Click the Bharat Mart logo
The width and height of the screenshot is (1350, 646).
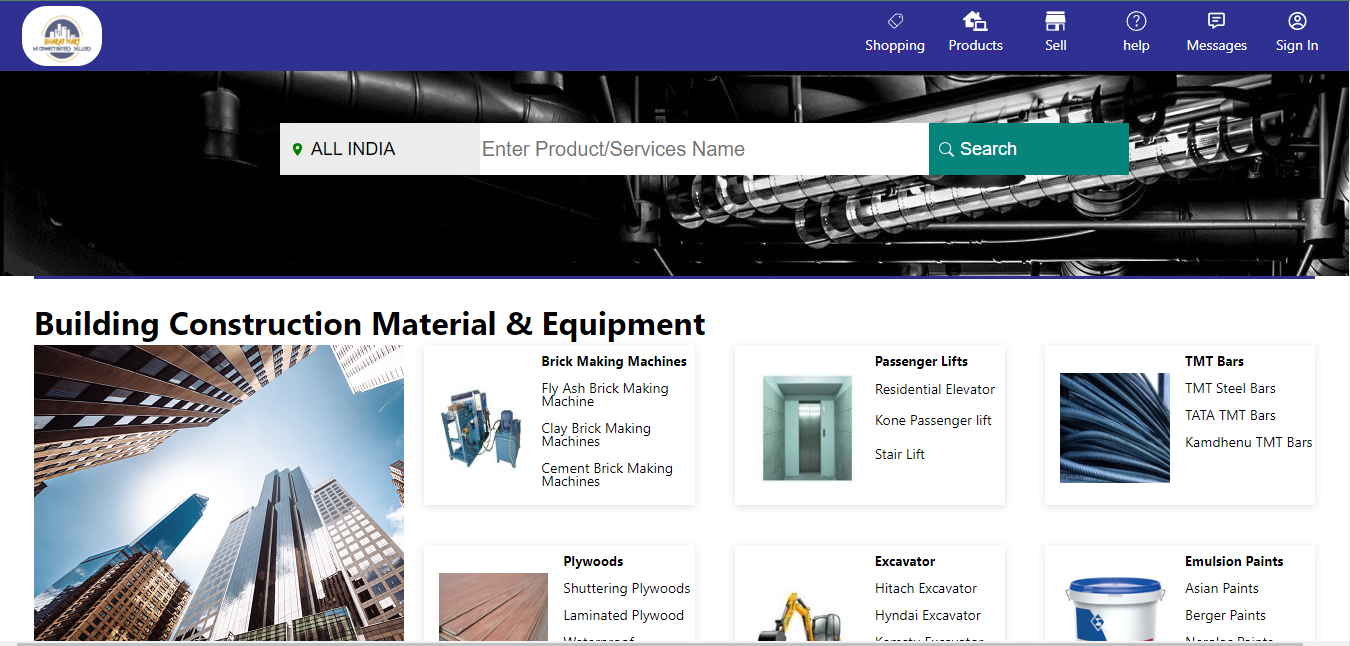click(62, 36)
